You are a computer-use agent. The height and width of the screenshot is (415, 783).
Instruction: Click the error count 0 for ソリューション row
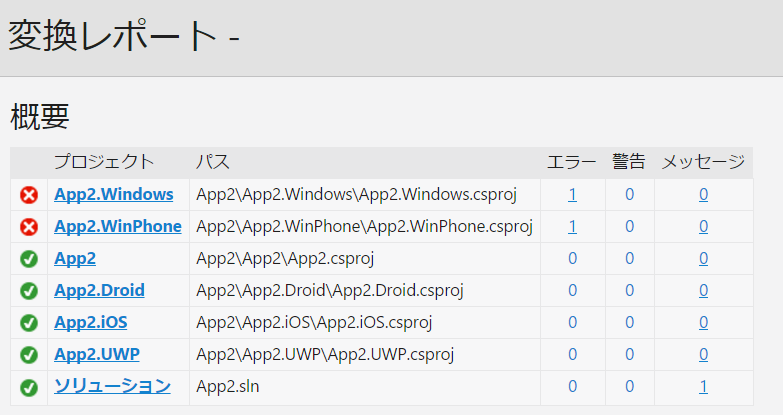[573, 386]
